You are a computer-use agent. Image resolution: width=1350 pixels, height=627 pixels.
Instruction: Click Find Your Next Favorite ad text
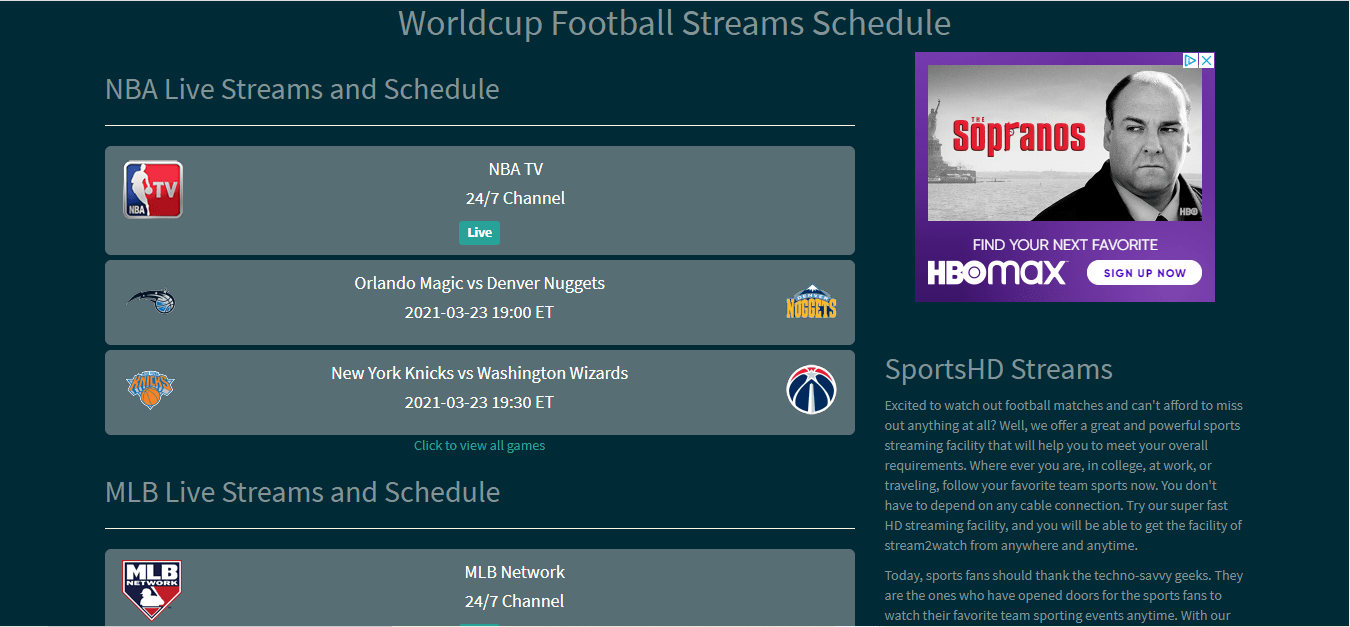coord(1065,245)
